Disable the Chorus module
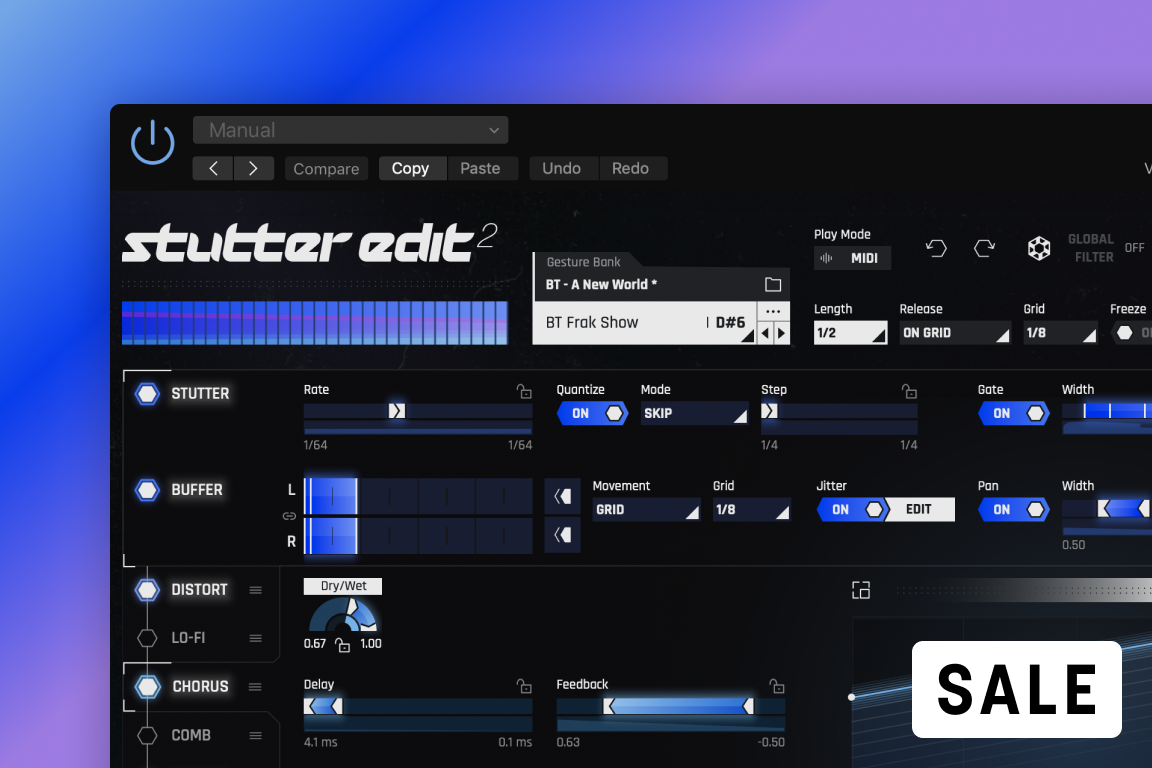 coord(148,686)
